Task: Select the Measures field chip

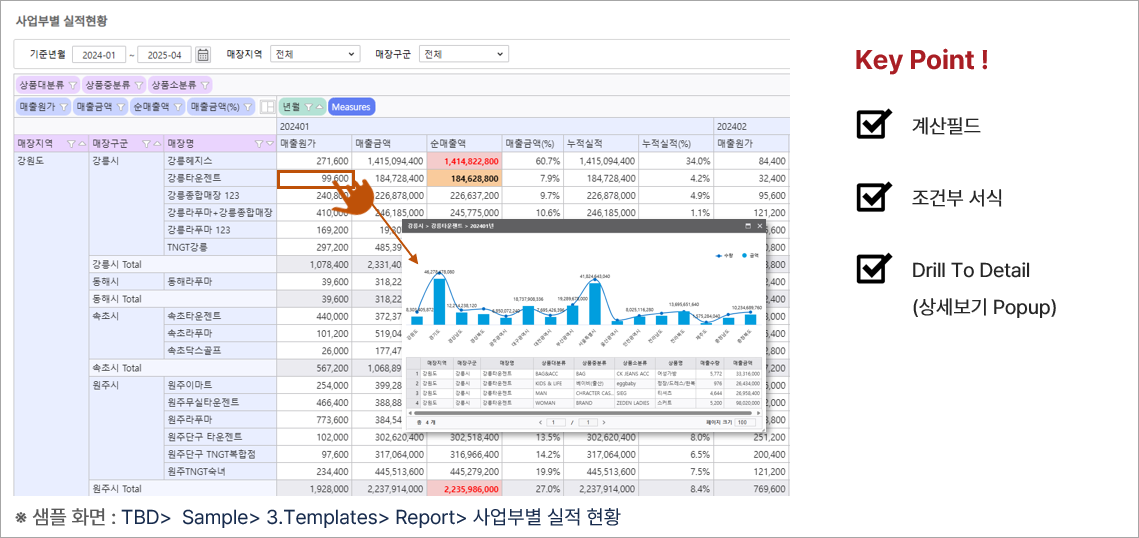Action: 351,107
